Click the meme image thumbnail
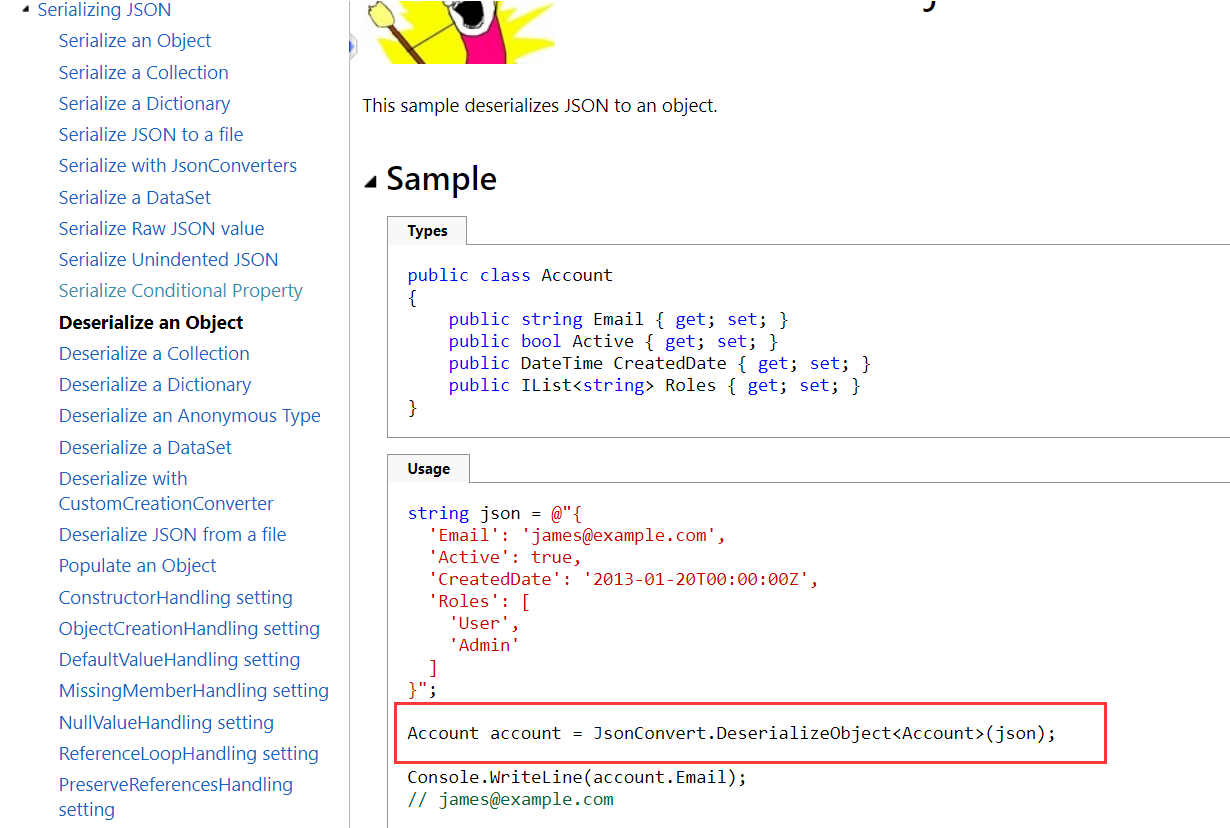The image size is (1230, 828). tap(458, 31)
